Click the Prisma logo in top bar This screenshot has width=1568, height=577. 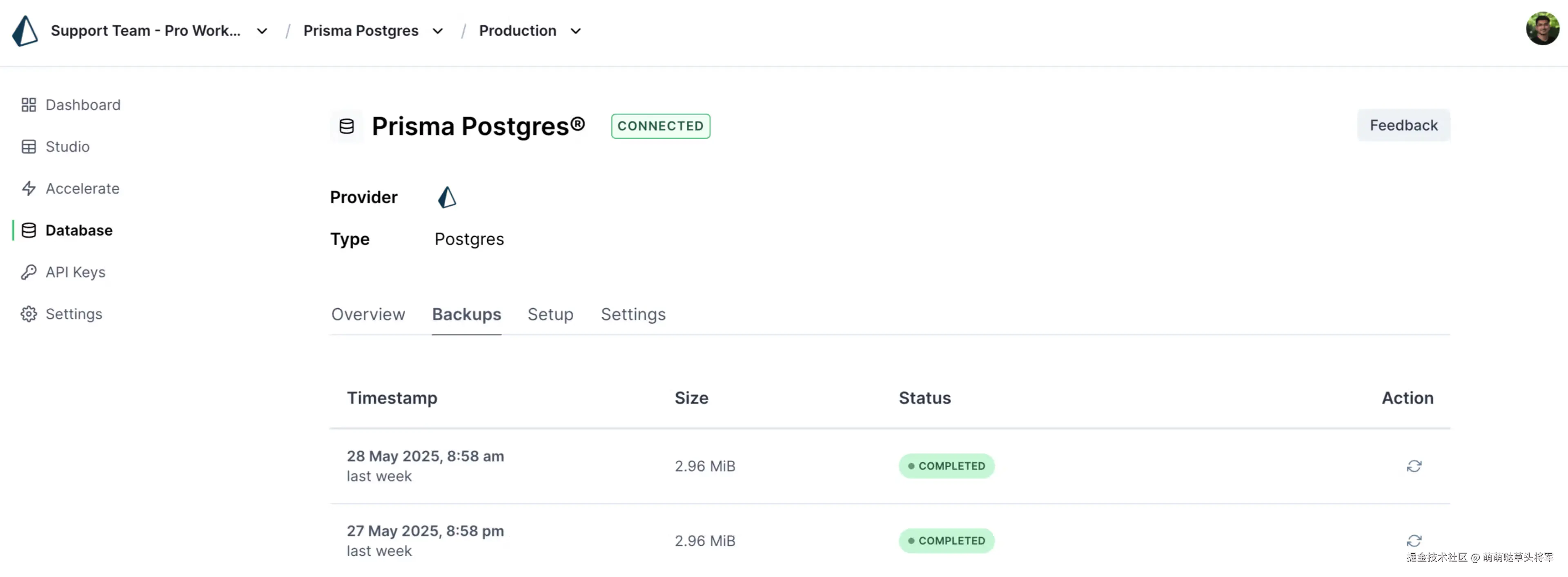coord(25,31)
